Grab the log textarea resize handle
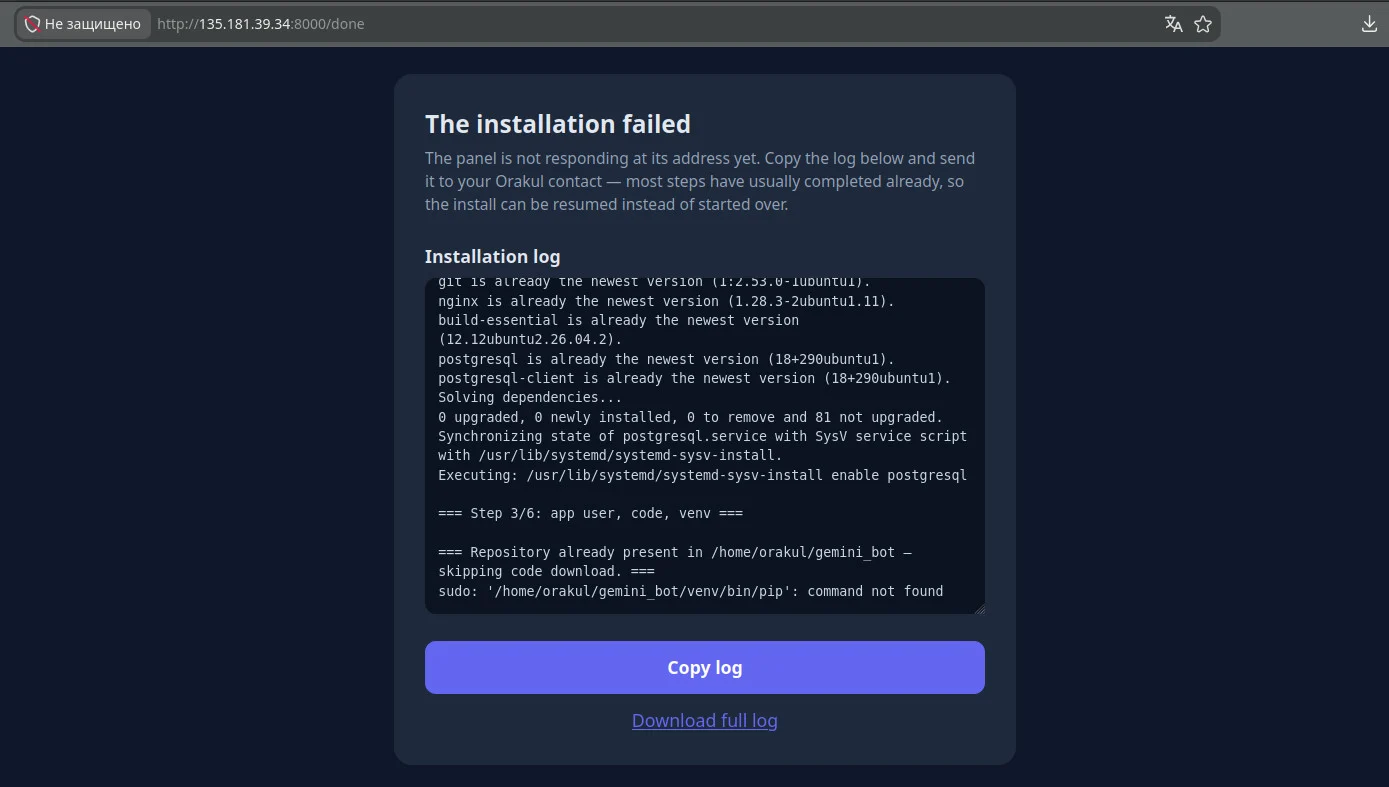This screenshot has width=1389, height=787. 979,608
